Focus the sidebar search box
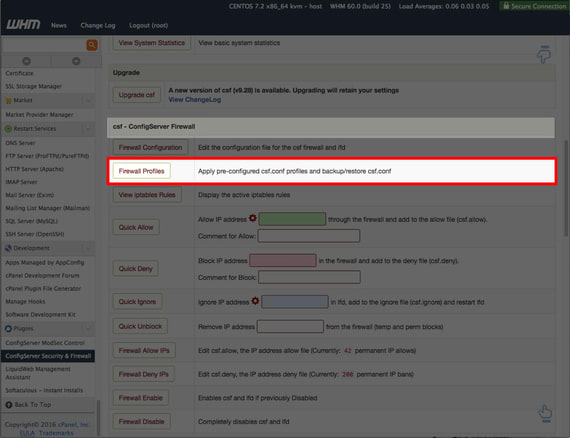 coord(44,45)
